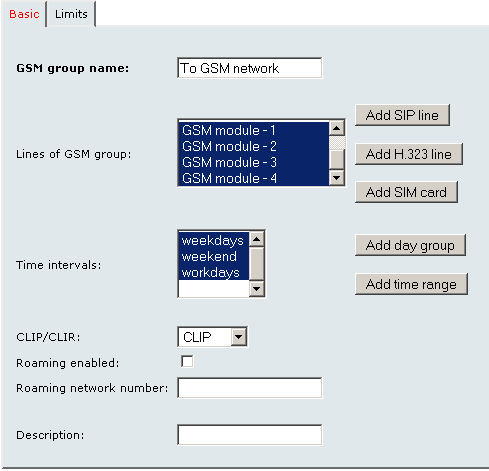Add a SIP line
This screenshot has height=471, width=489.
click(x=402, y=115)
